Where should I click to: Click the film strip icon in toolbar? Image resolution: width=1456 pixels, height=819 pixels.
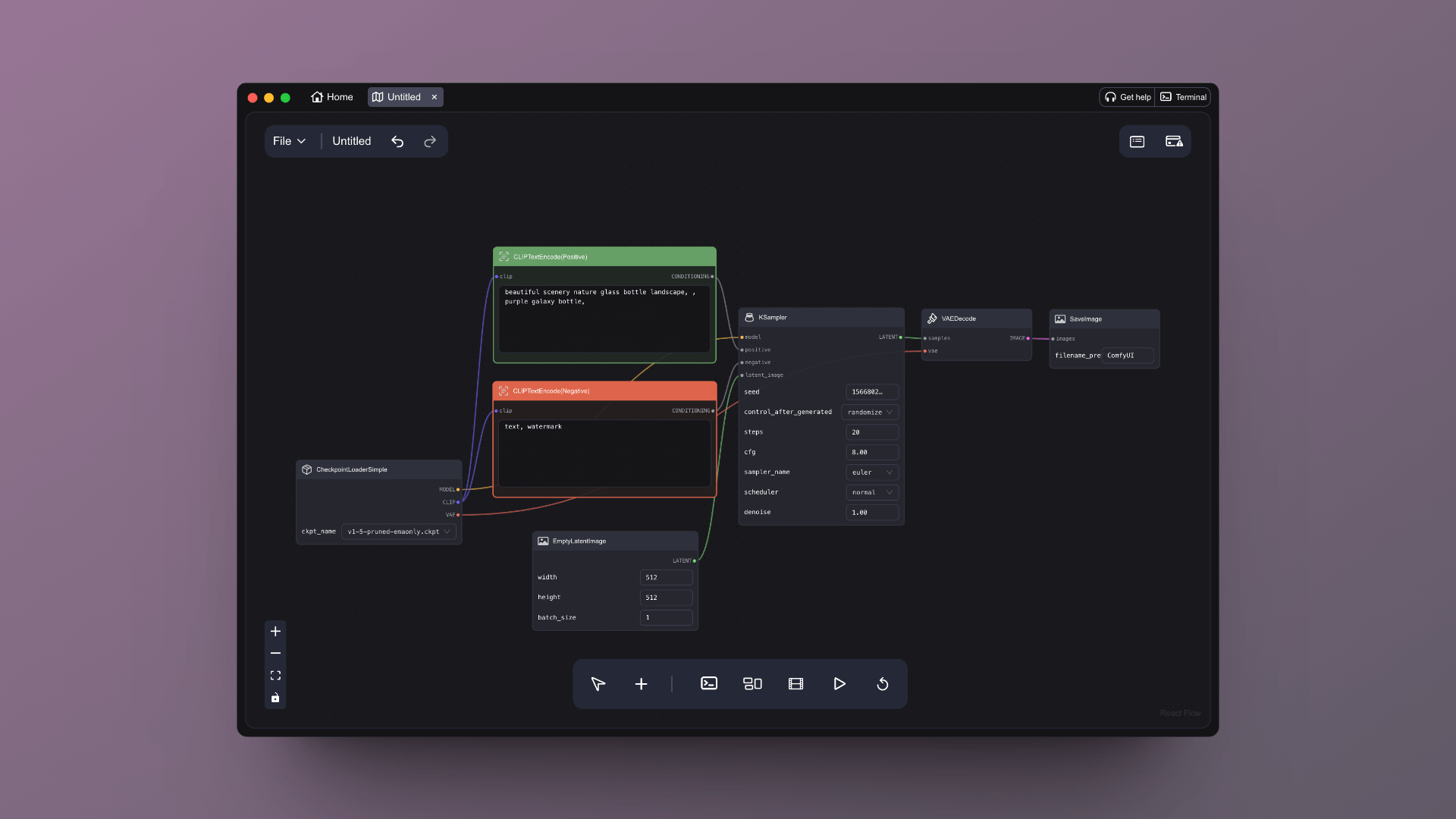pos(795,684)
